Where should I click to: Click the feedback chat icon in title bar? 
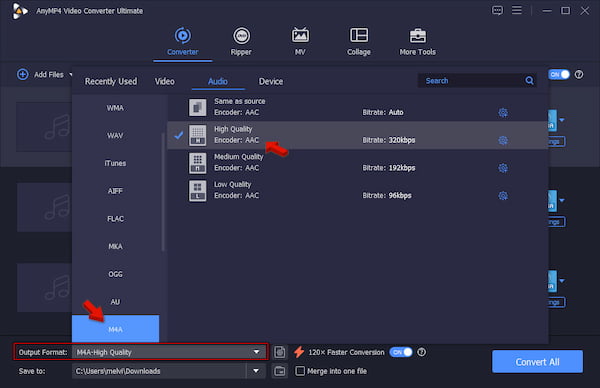[x=497, y=10]
